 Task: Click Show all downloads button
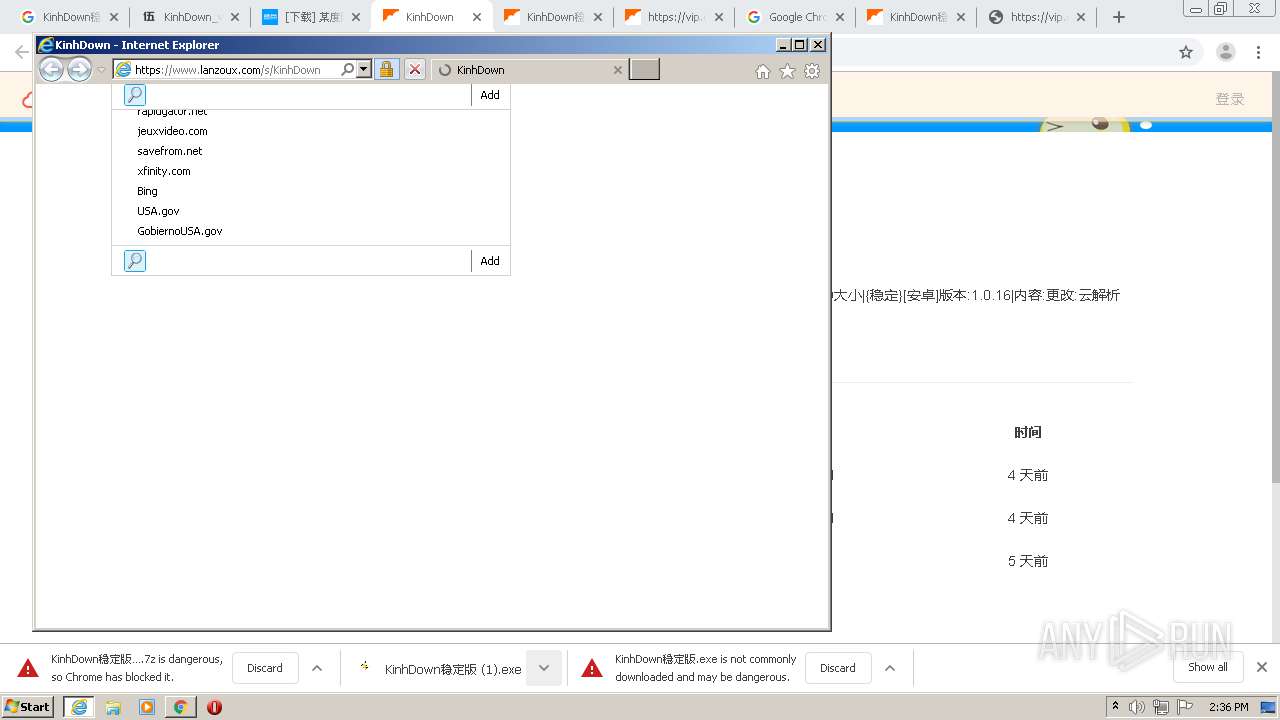(x=1208, y=667)
